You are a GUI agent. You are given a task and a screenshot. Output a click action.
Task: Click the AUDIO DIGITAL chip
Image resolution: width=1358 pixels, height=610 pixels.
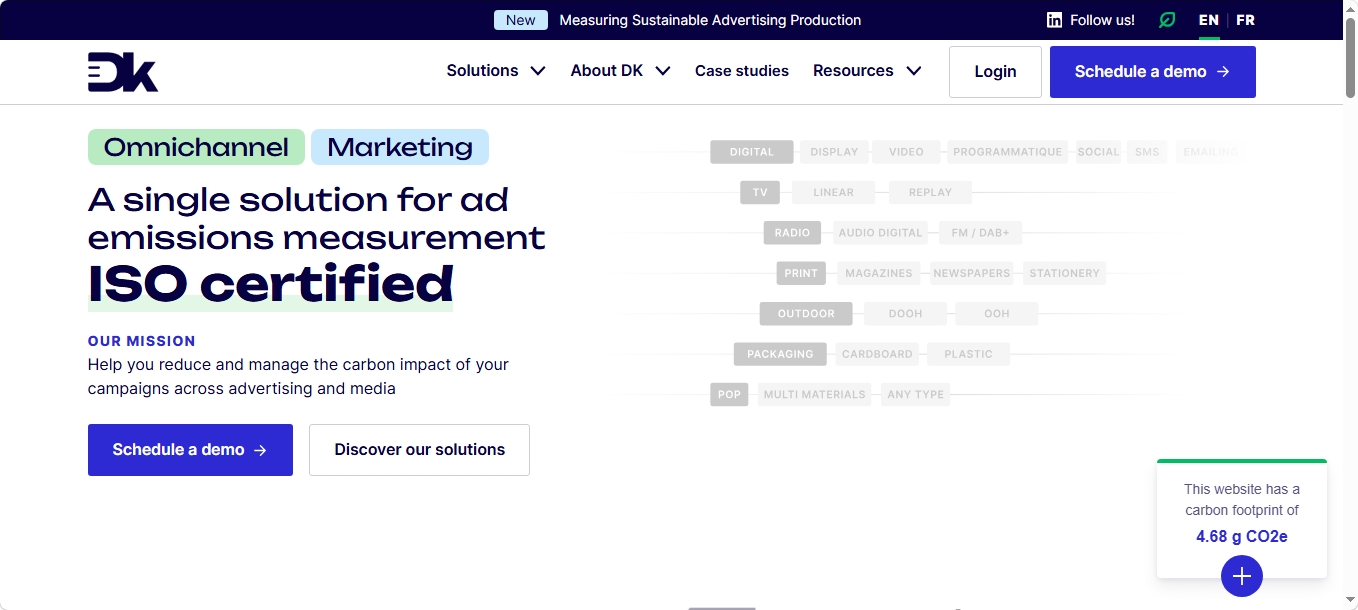(880, 233)
